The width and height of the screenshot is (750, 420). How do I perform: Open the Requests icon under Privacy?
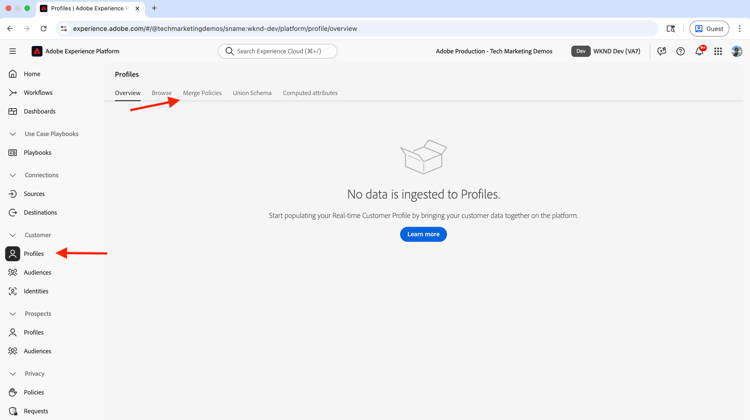coord(13,411)
